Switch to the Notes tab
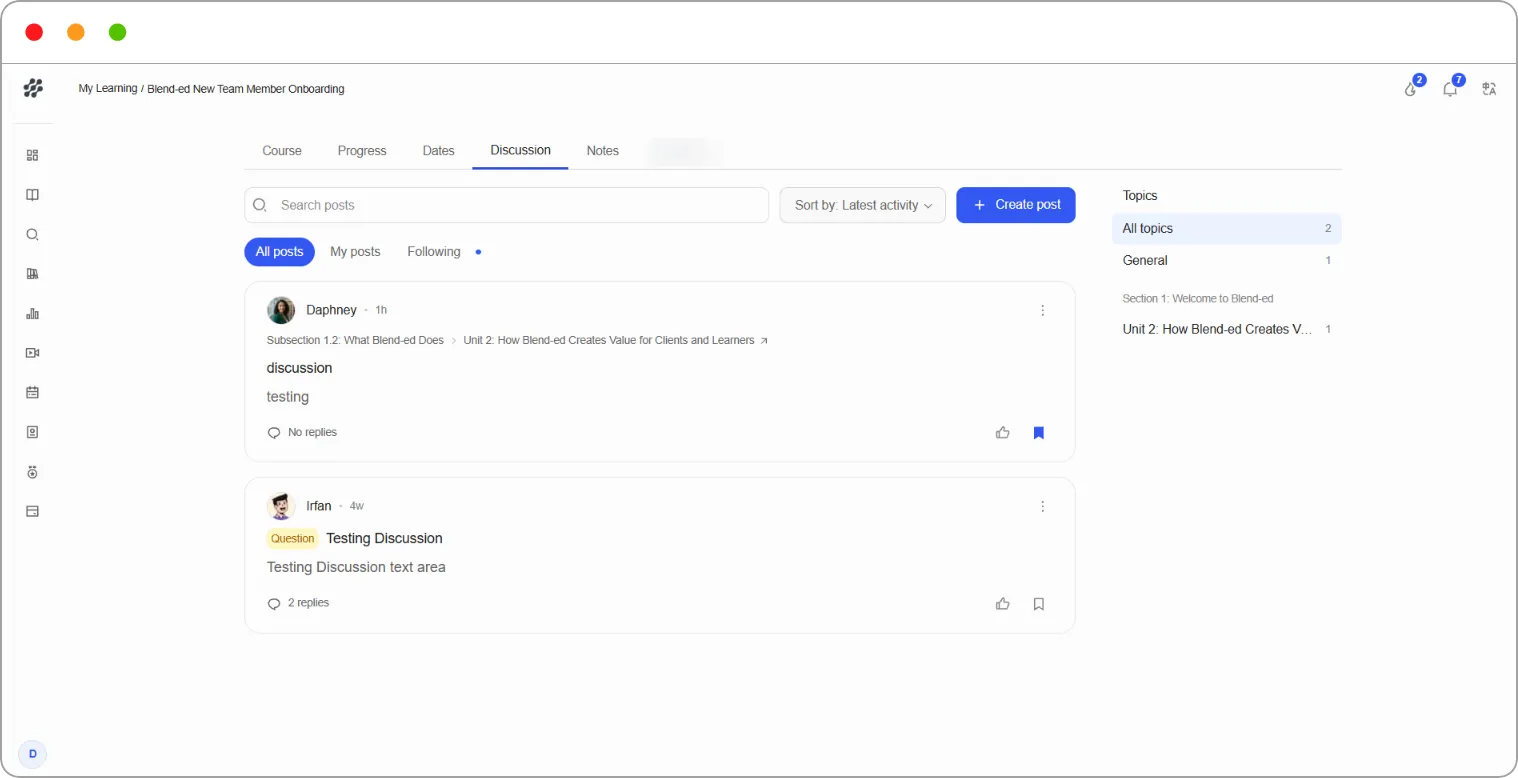This screenshot has height=778, width=1518. click(603, 151)
